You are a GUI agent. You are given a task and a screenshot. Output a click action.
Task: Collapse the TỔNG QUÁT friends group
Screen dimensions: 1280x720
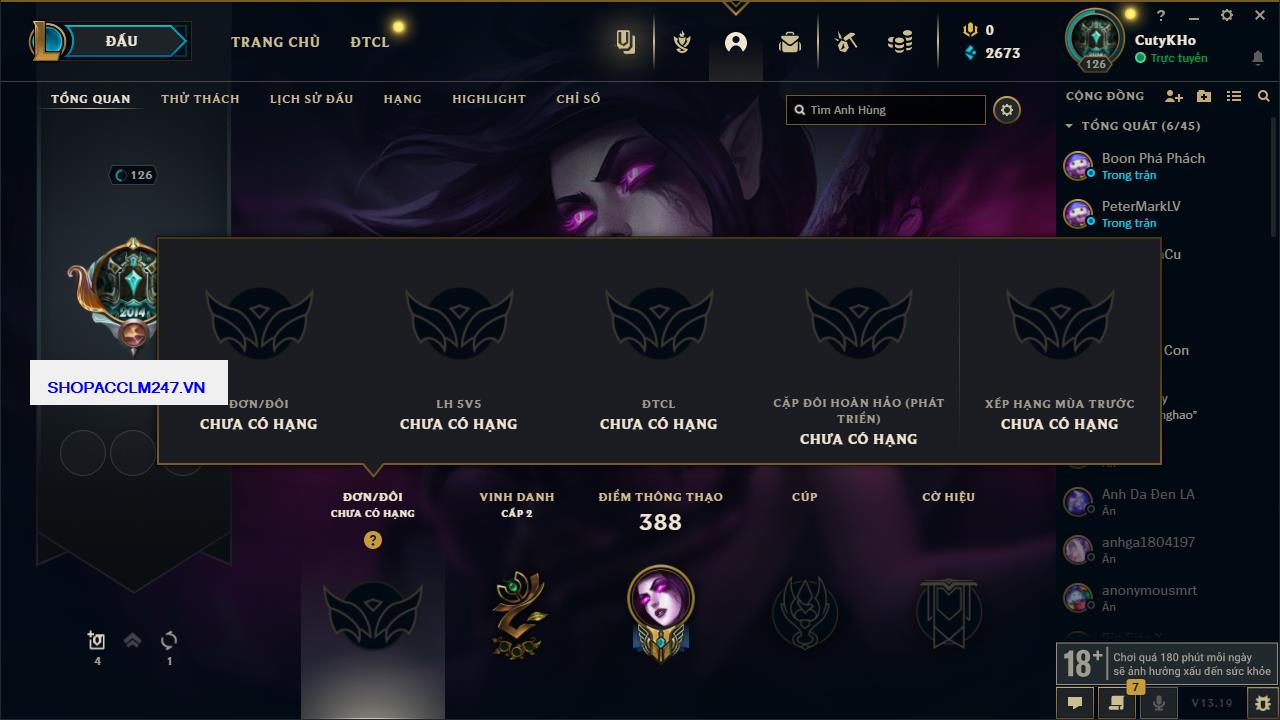(1069, 126)
